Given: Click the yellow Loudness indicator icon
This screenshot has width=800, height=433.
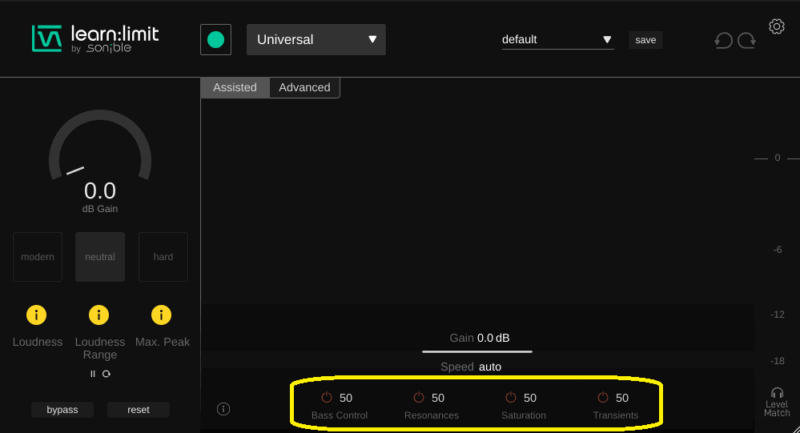Looking at the screenshot, I should (37, 316).
